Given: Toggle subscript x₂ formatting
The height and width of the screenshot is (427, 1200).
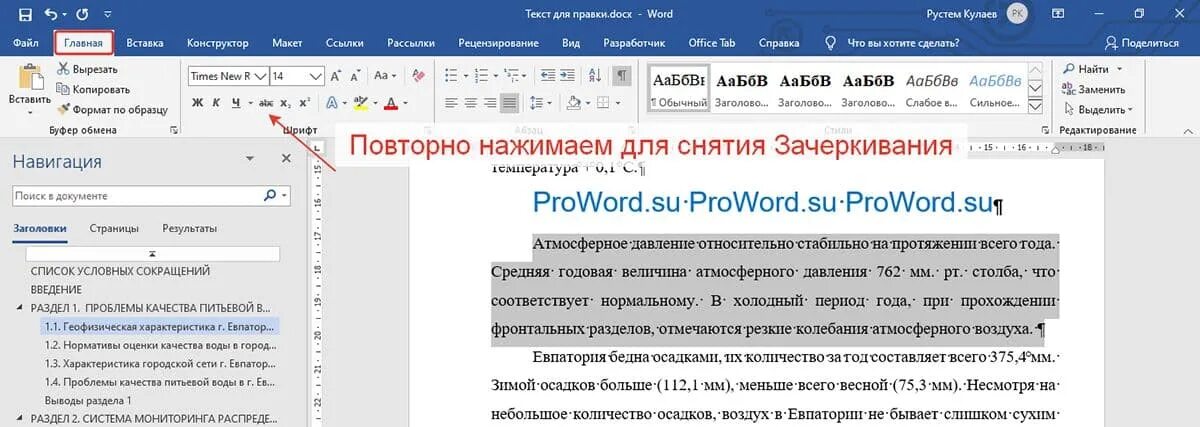Looking at the screenshot, I should (x=286, y=102).
